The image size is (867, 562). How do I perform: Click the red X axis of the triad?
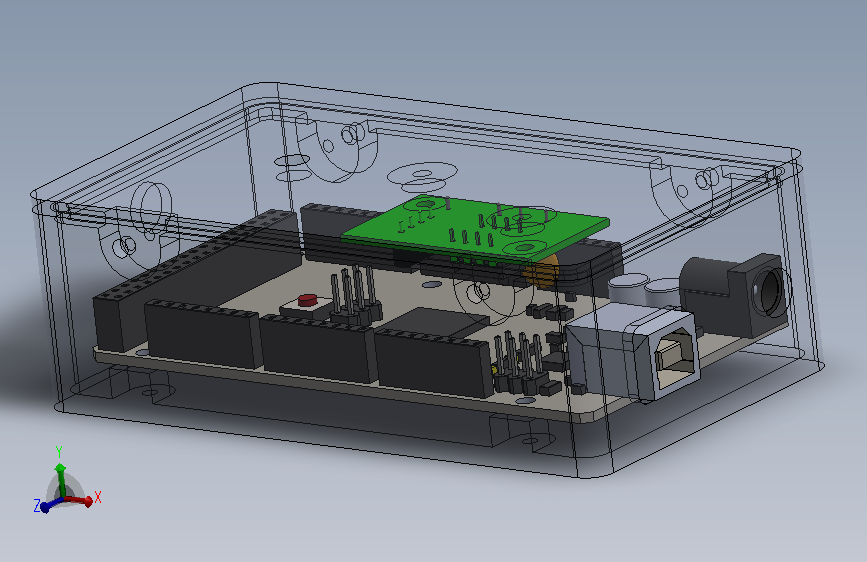tap(82, 499)
